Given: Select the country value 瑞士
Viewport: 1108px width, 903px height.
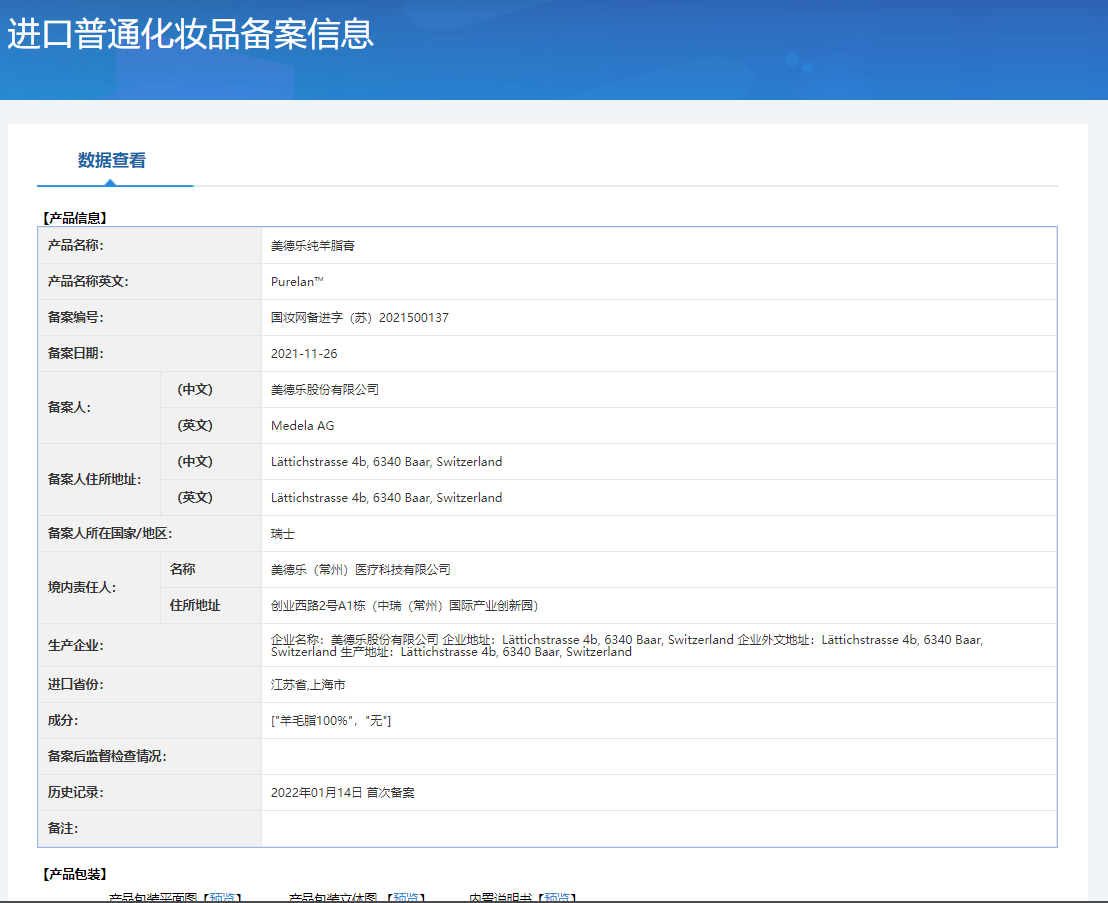Looking at the screenshot, I should coord(283,534).
